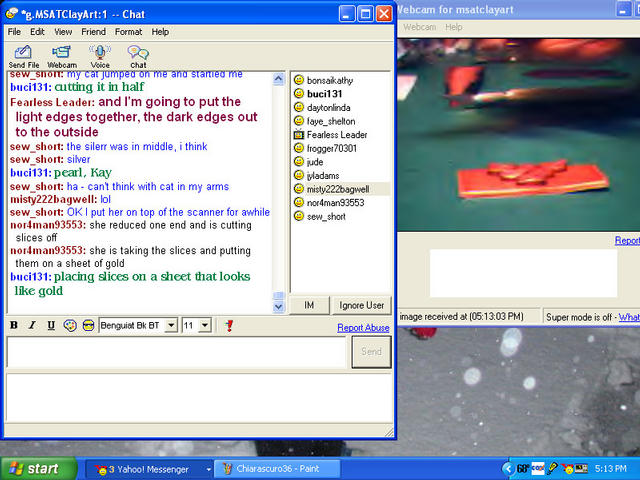Click the Cox tray icon
Screen dimensions: 640x480
click(x=538, y=468)
